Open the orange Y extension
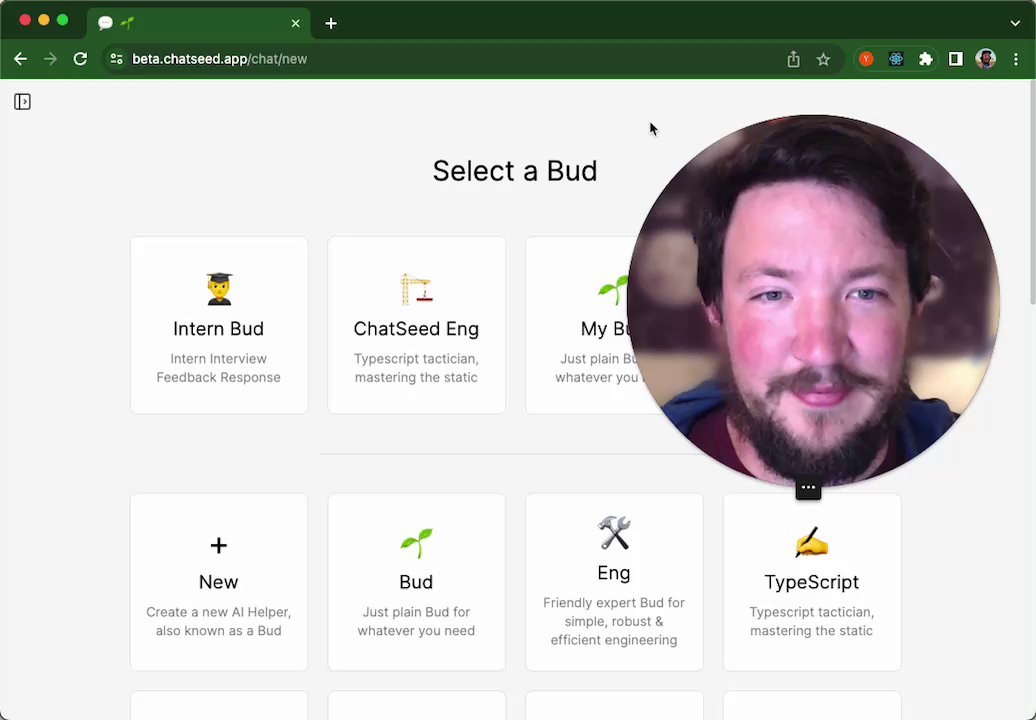Viewport: 1036px width, 720px height. coord(866,59)
